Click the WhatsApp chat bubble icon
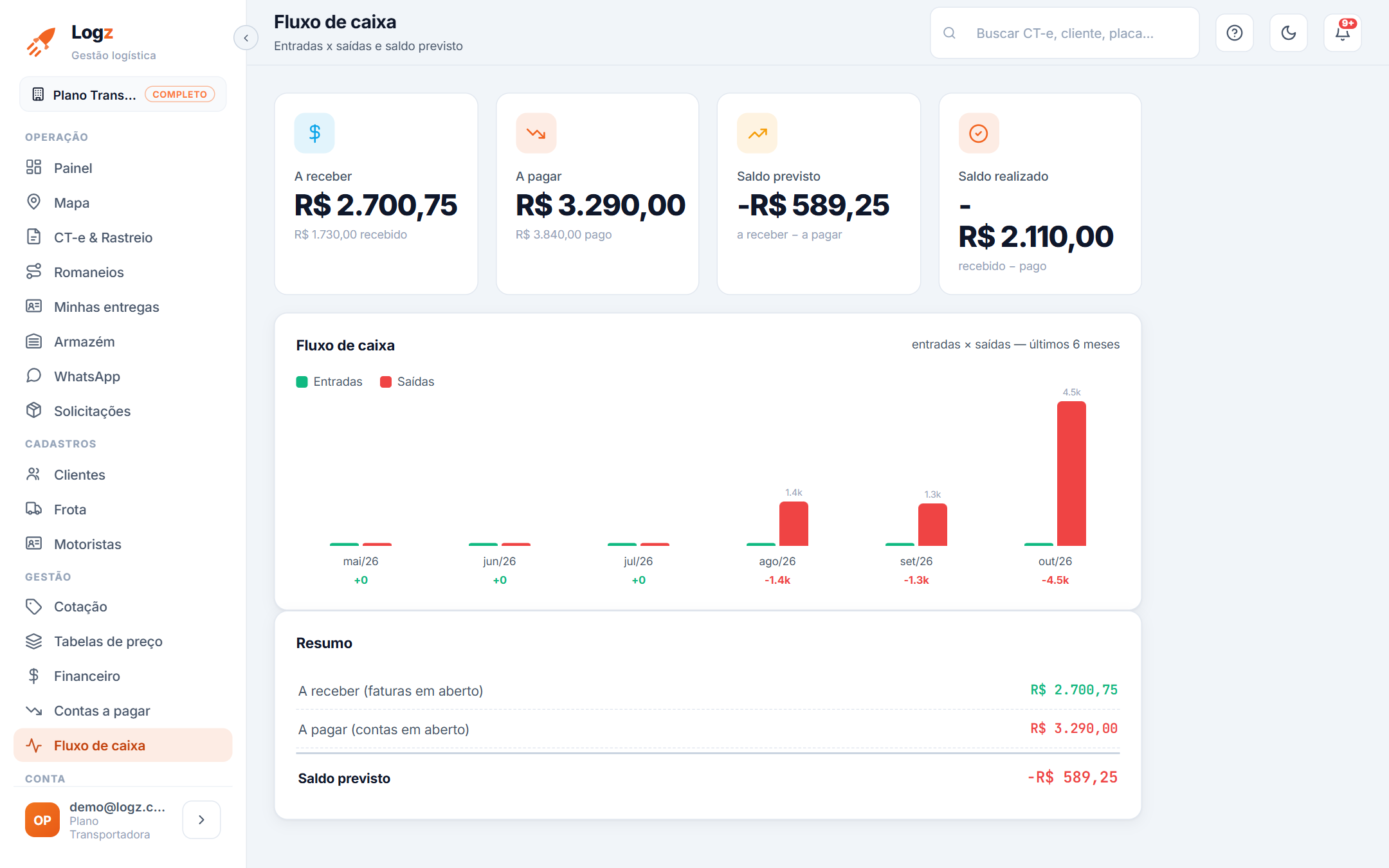 (x=34, y=375)
